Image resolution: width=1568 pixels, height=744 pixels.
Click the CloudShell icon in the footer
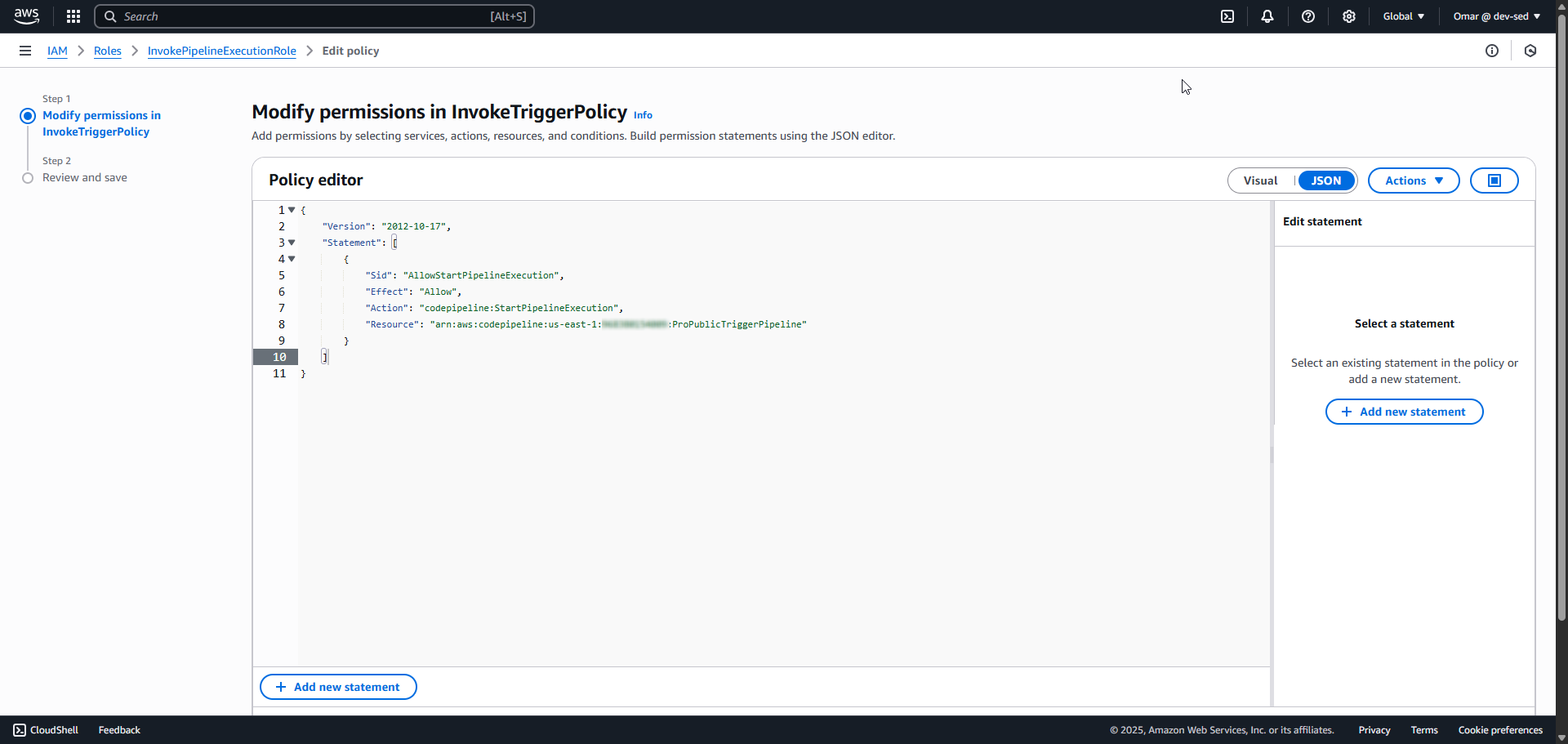point(20,730)
